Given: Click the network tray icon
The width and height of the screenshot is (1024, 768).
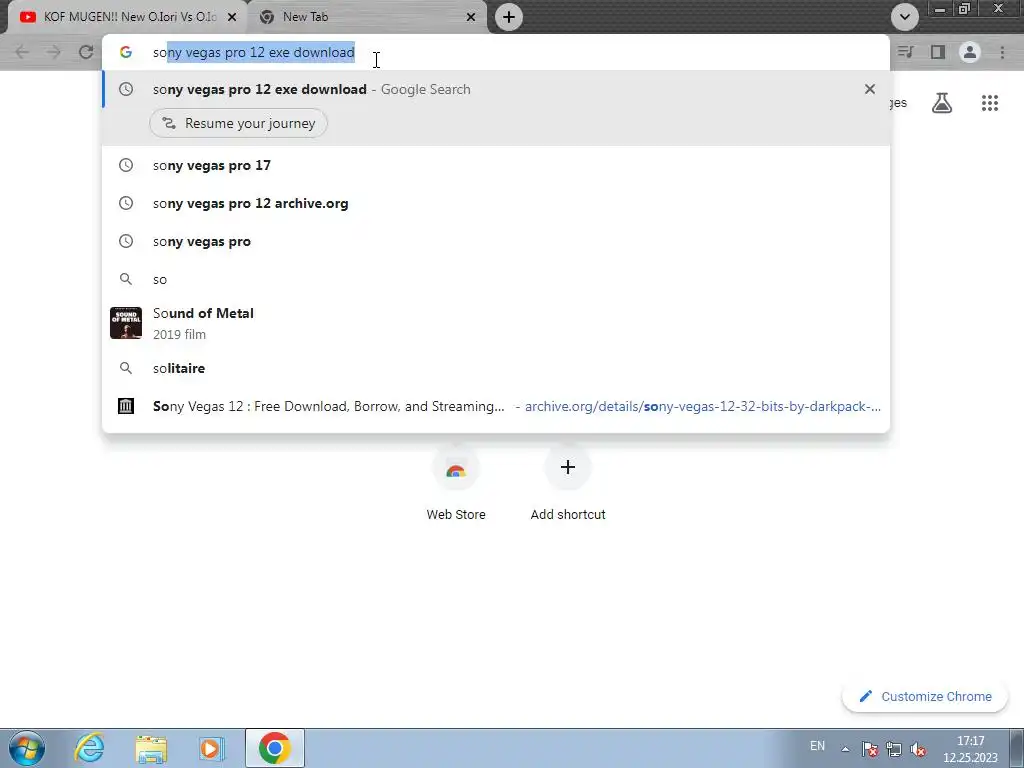Looking at the screenshot, I should [893, 749].
